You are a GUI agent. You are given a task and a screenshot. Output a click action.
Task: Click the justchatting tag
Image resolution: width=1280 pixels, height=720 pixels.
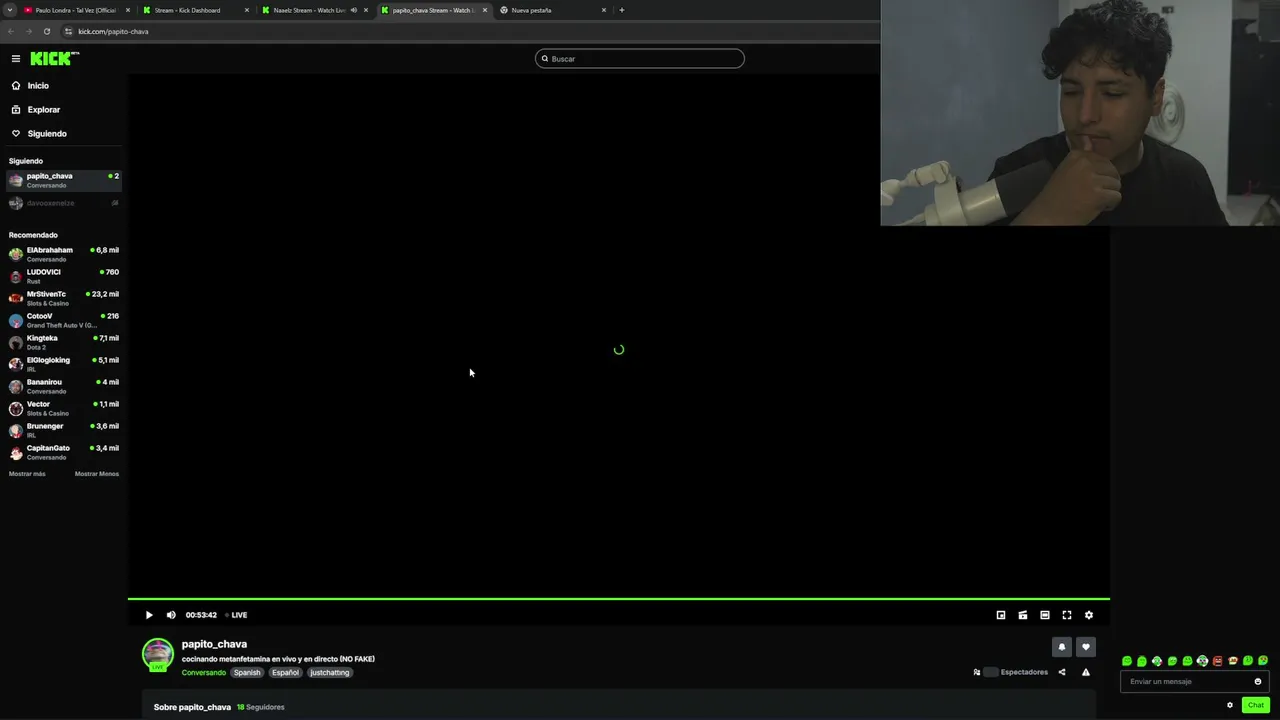tap(330, 673)
